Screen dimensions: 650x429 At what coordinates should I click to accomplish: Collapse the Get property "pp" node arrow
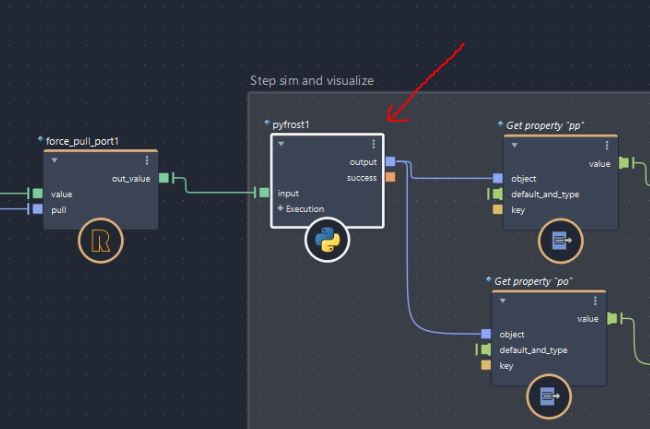514,145
